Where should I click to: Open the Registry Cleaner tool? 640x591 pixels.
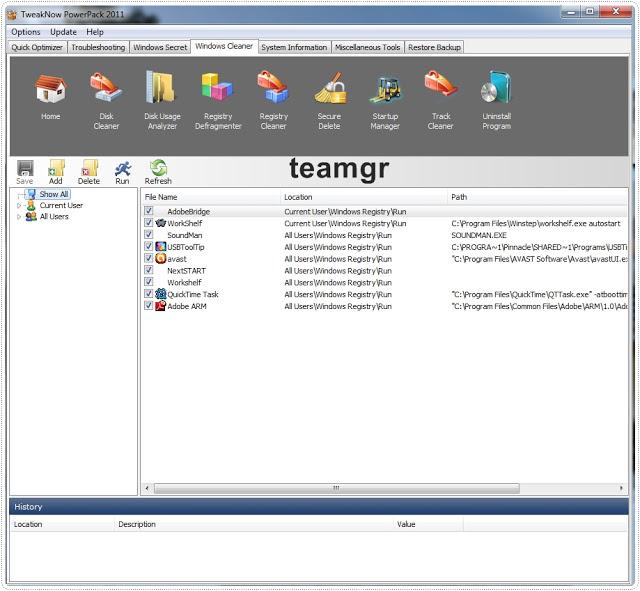[273, 87]
